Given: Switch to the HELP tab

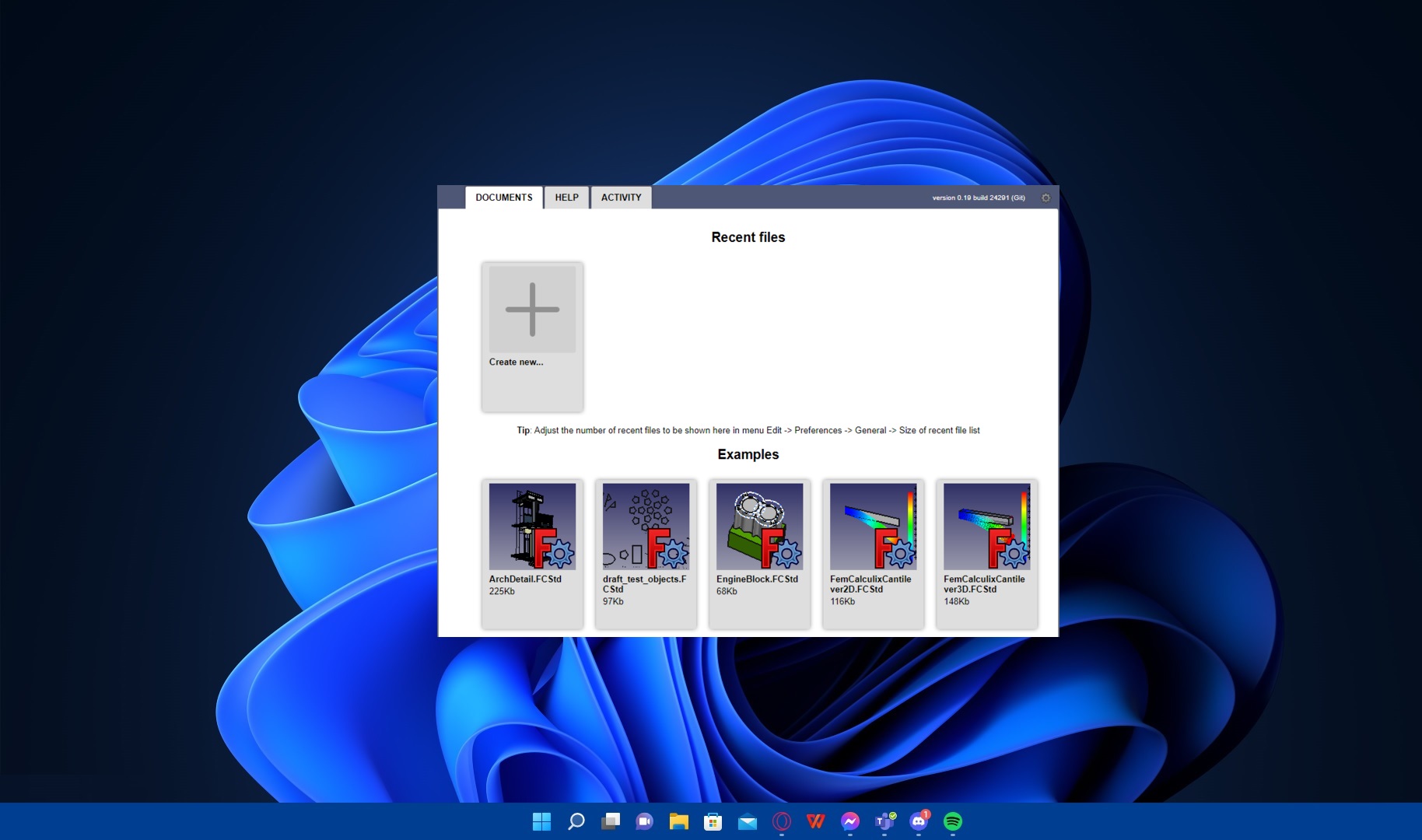Looking at the screenshot, I should [x=566, y=198].
